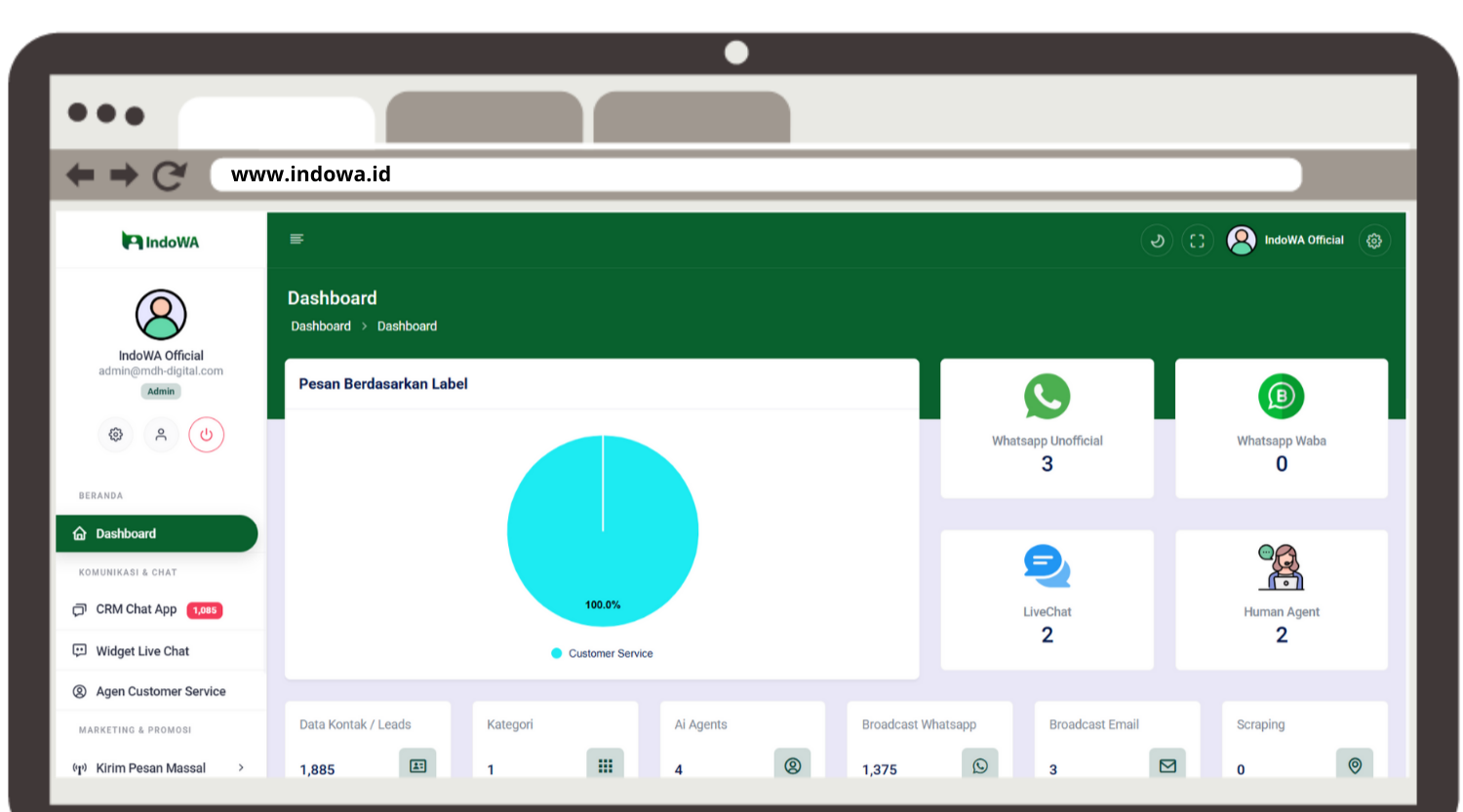Switch to the second browser tab
This screenshot has width=1463, height=812.
click(x=484, y=118)
